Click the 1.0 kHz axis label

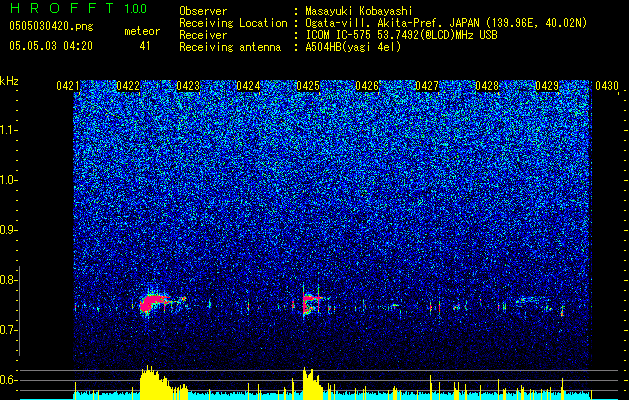pyautogui.click(x=9, y=180)
